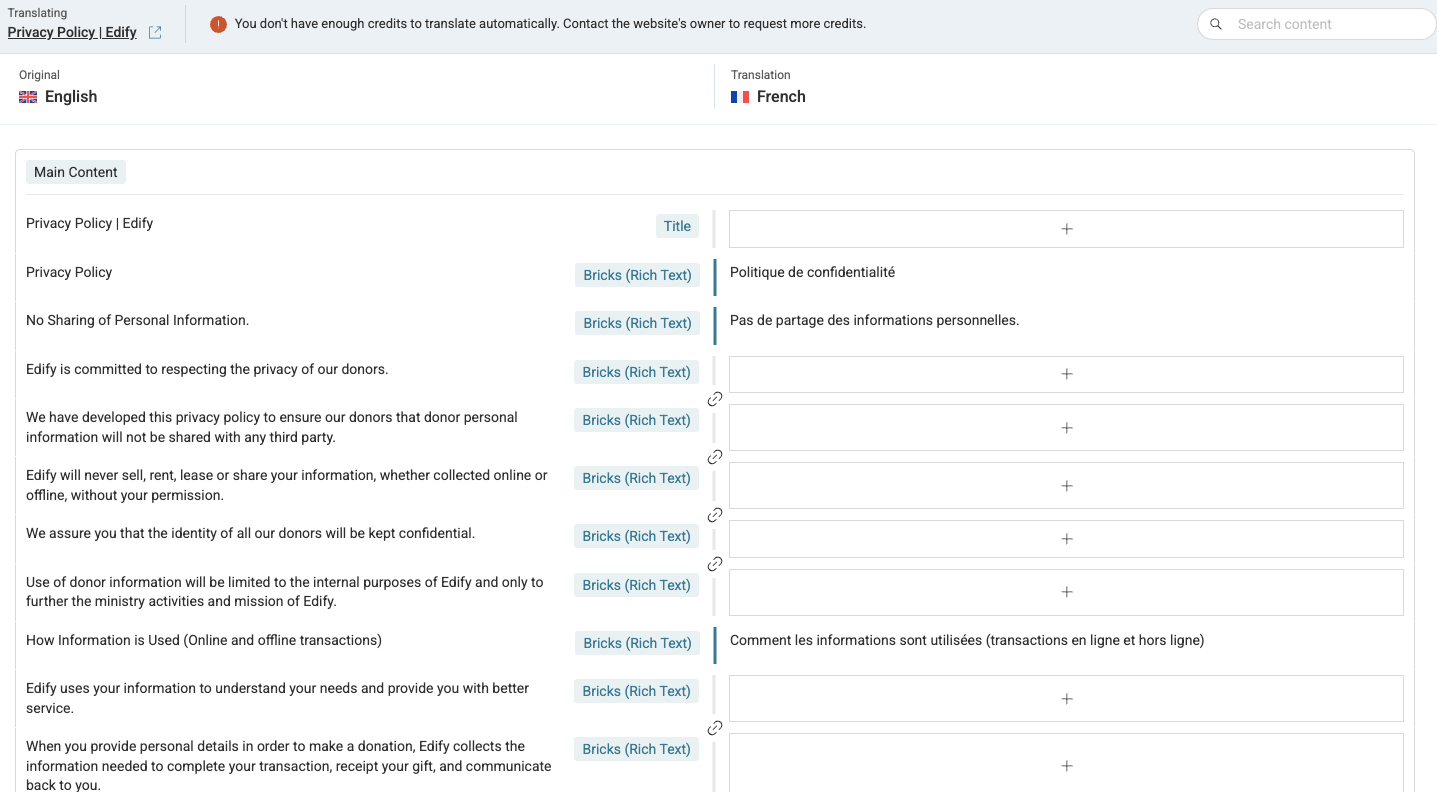Viewport: 1437px width, 792px height.
Task: Click the not enough credits warning message
Action: pos(550,24)
